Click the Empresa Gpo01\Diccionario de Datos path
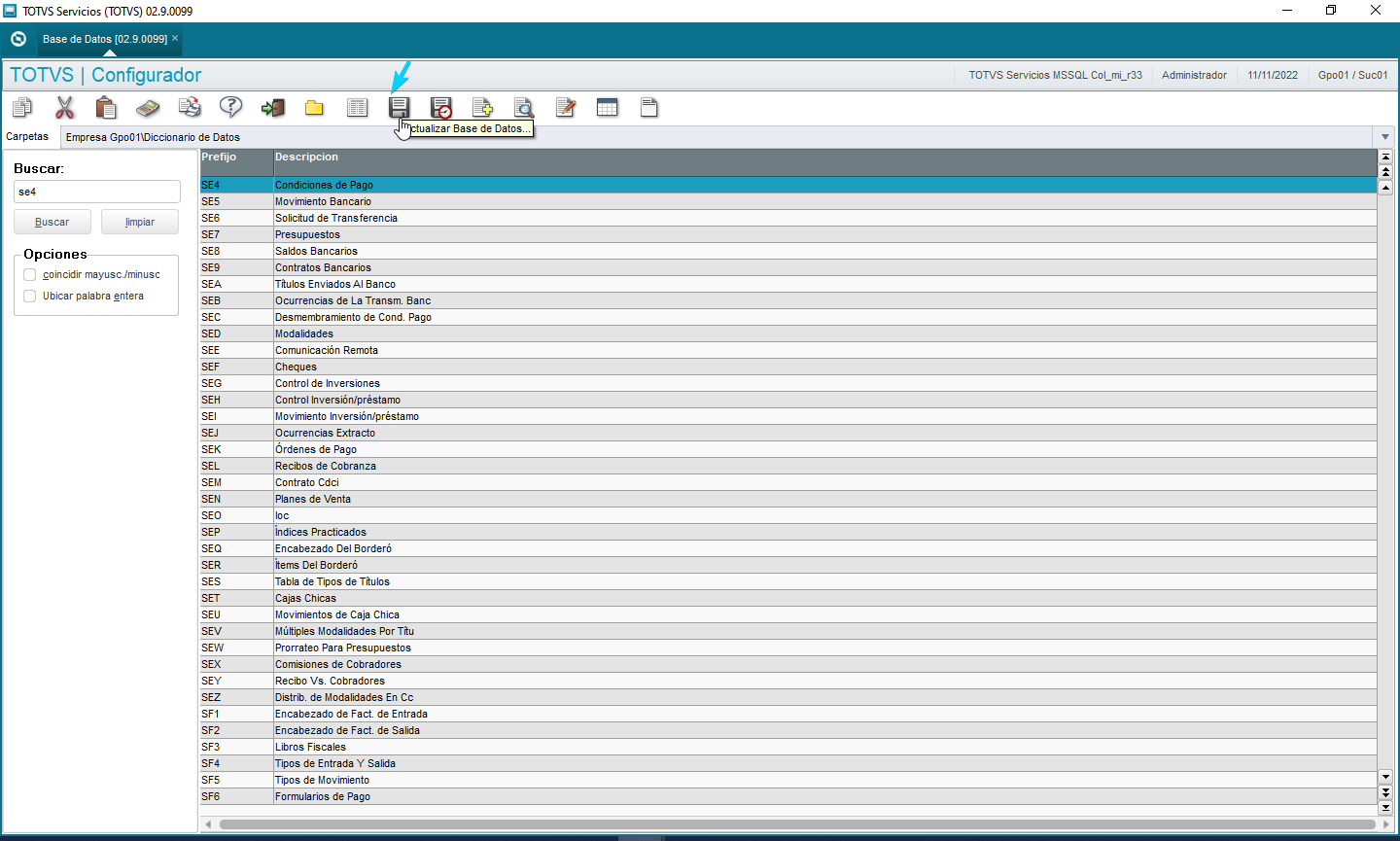Screen dimensions: 1400x841 coord(153,137)
